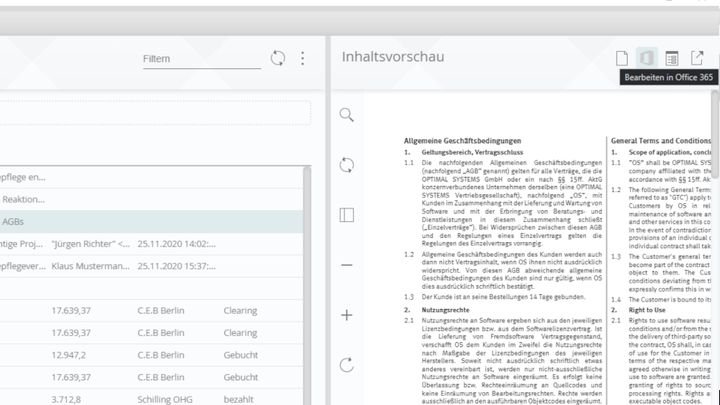This screenshot has width=720, height=405.
Task: Click the 'Klaus Musterman...' sender cell
Action: click(90, 266)
